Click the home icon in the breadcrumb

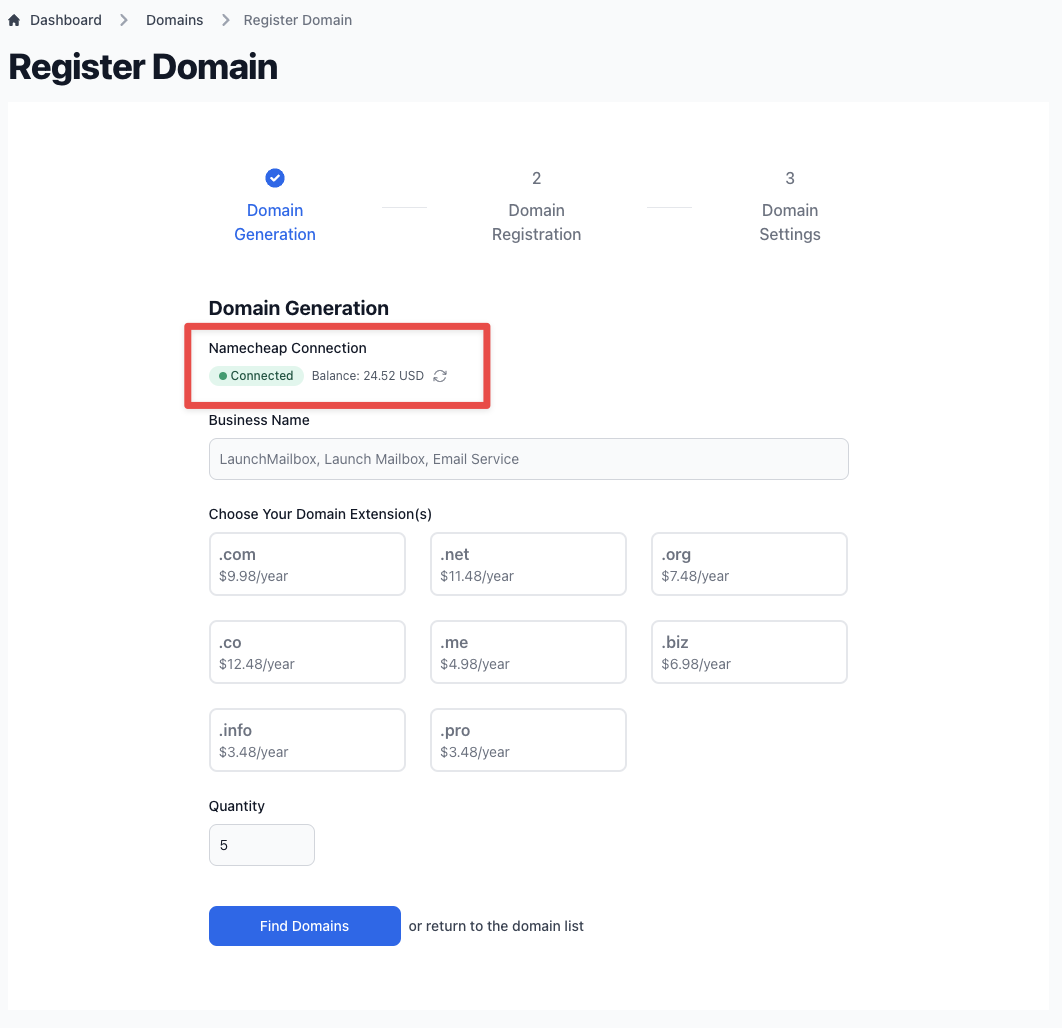pos(14,19)
